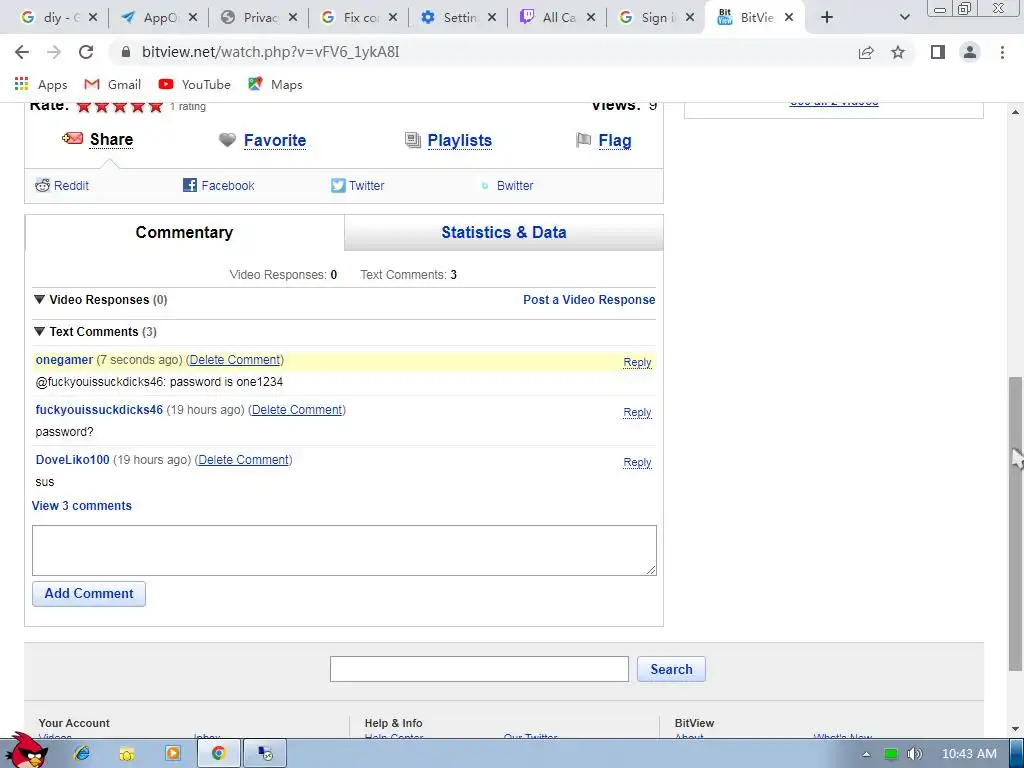Click the browser back arrow
This screenshot has width=1024, height=768.
point(22,52)
